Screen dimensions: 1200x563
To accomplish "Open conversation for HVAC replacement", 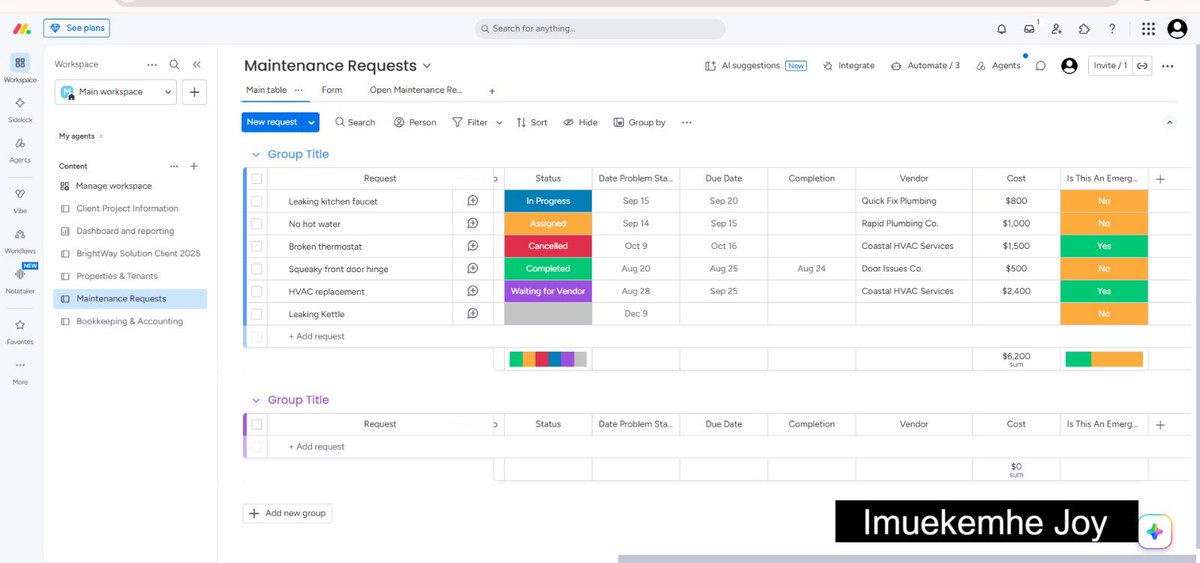I will (x=472, y=291).
